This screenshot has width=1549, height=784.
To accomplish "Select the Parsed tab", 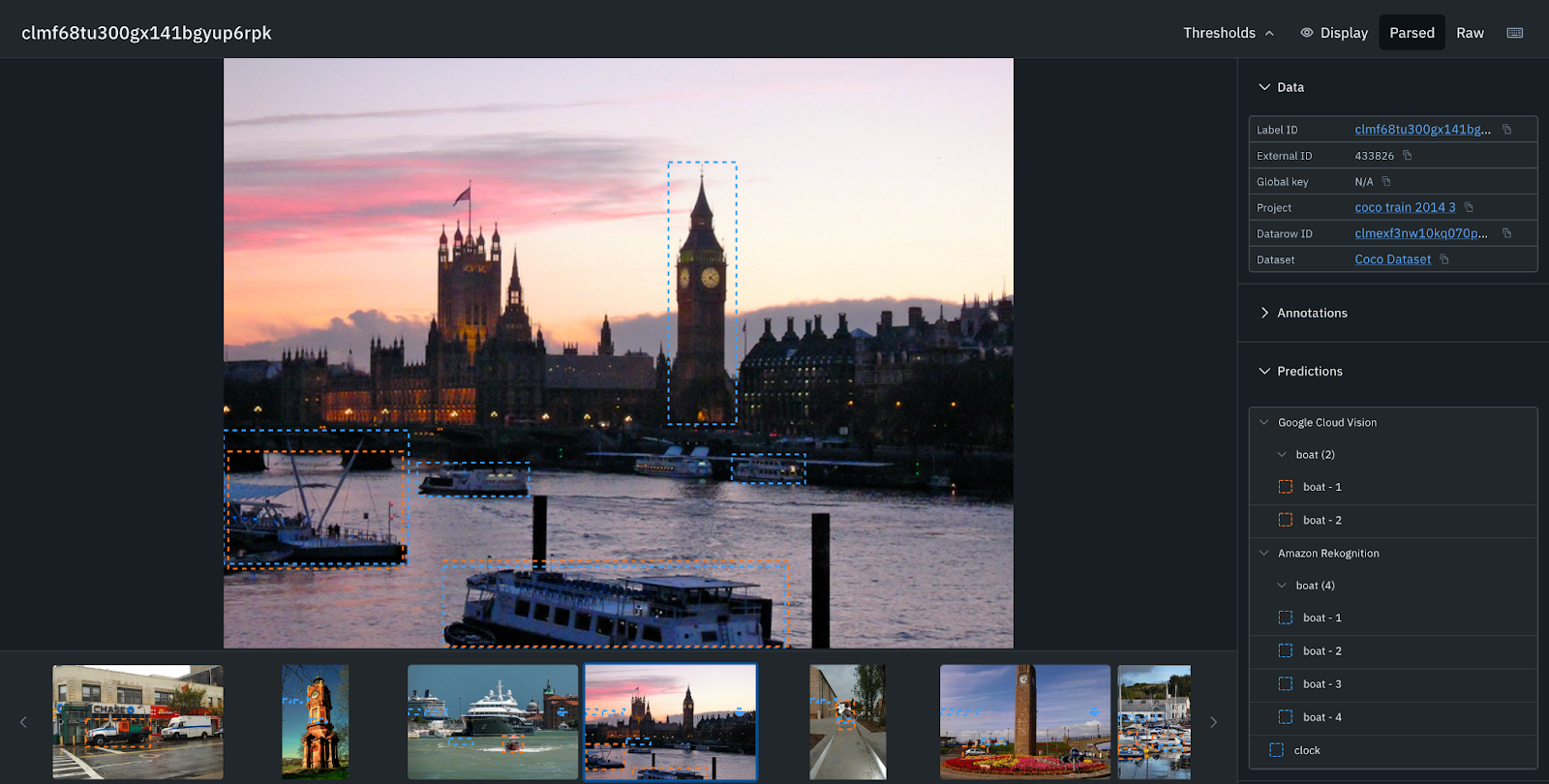I will tap(1412, 33).
